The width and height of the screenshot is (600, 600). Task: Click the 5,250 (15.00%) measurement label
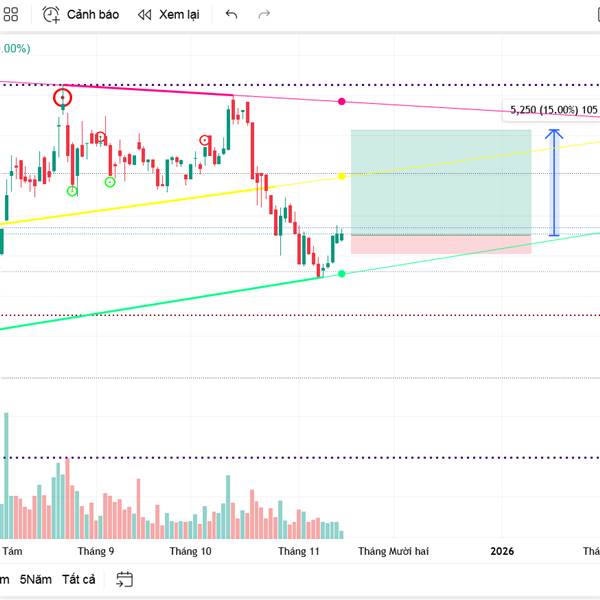(554, 110)
